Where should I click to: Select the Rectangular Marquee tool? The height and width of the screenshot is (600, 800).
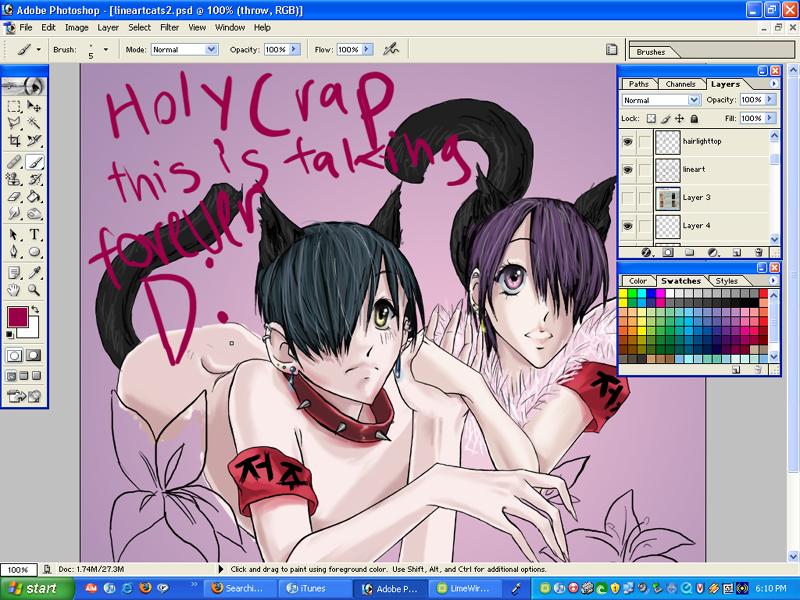(14, 107)
